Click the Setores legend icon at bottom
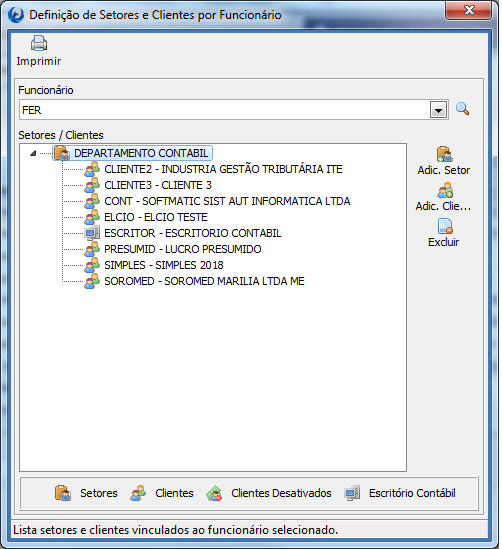This screenshot has width=502, height=549. 63,493
